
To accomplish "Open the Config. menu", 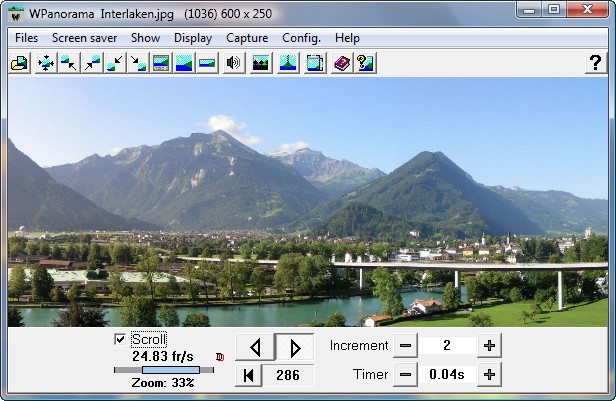I will pyautogui.click(x=301, y=38).
